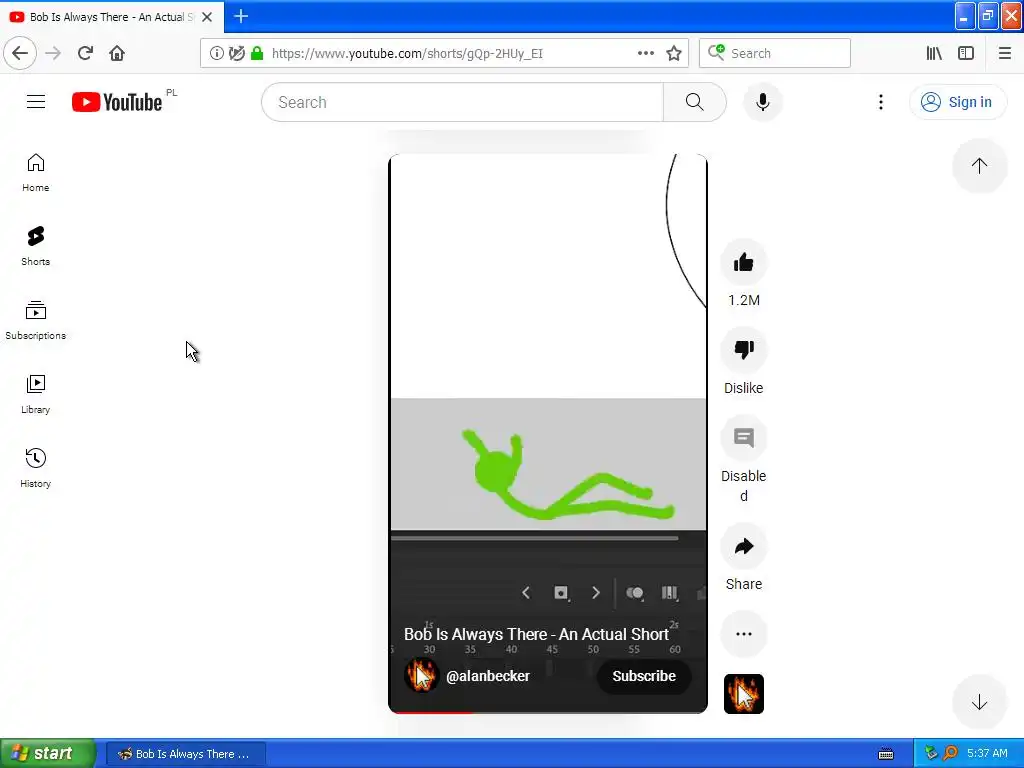Focus the YouTube search field

(x=462, y=102)
